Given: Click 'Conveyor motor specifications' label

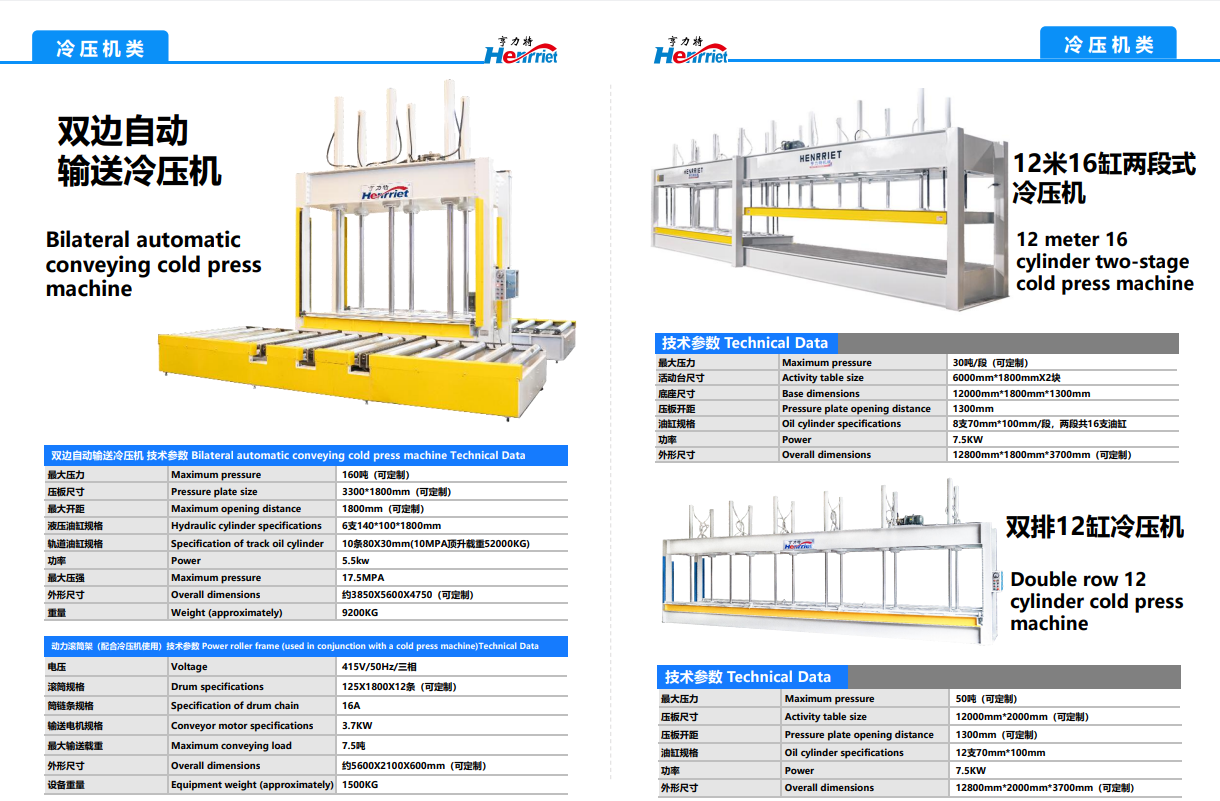Looking at the screenshot, I should coord(242,726).
